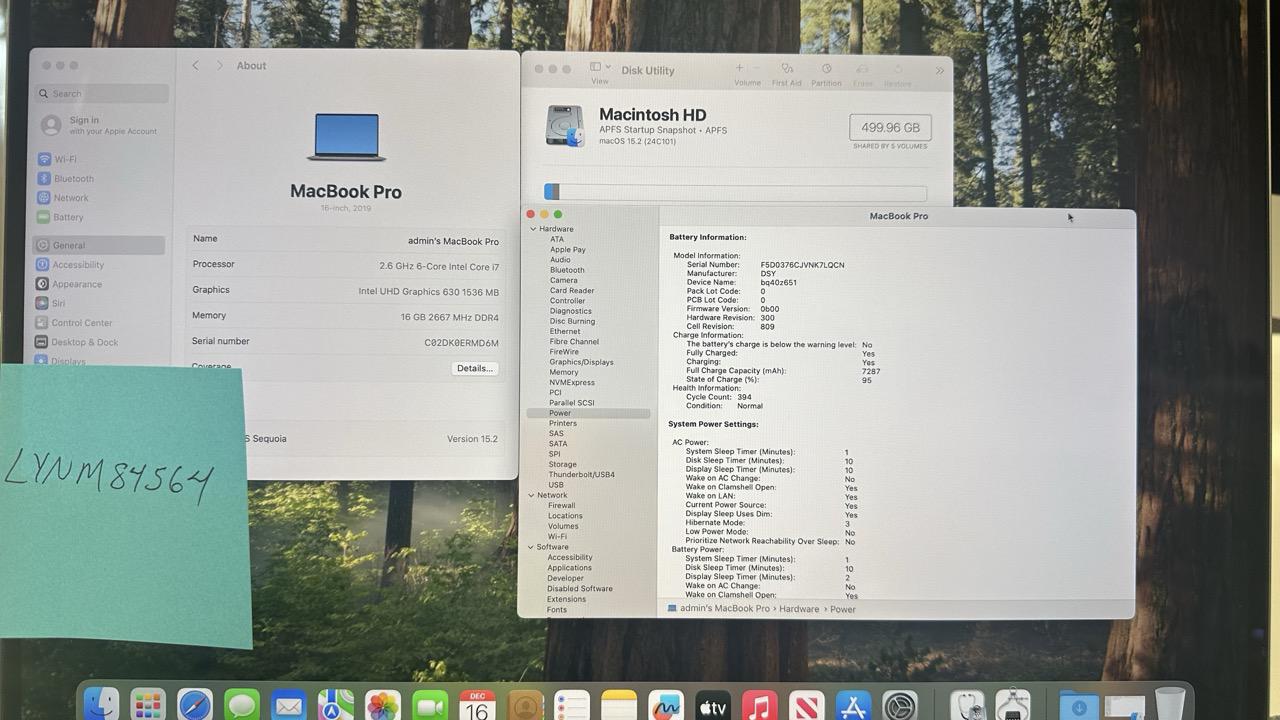Select NVMExpress in the Hardware list
Screen dimensions: 1280x720
pyautogui.click(x=572, y=382)
